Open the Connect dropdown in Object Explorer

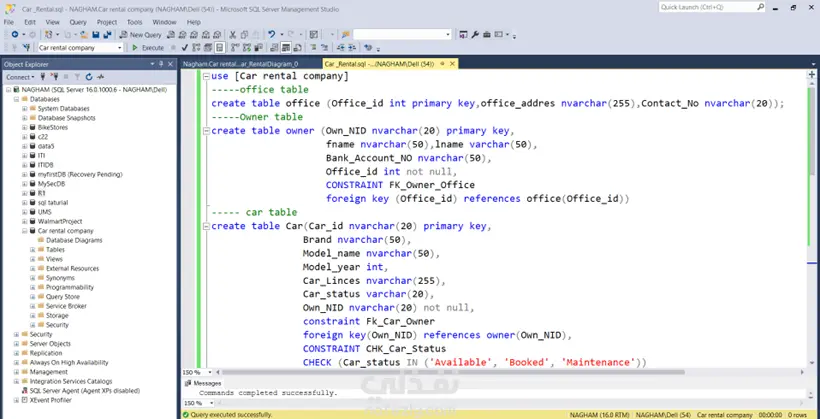click(21, 77)
